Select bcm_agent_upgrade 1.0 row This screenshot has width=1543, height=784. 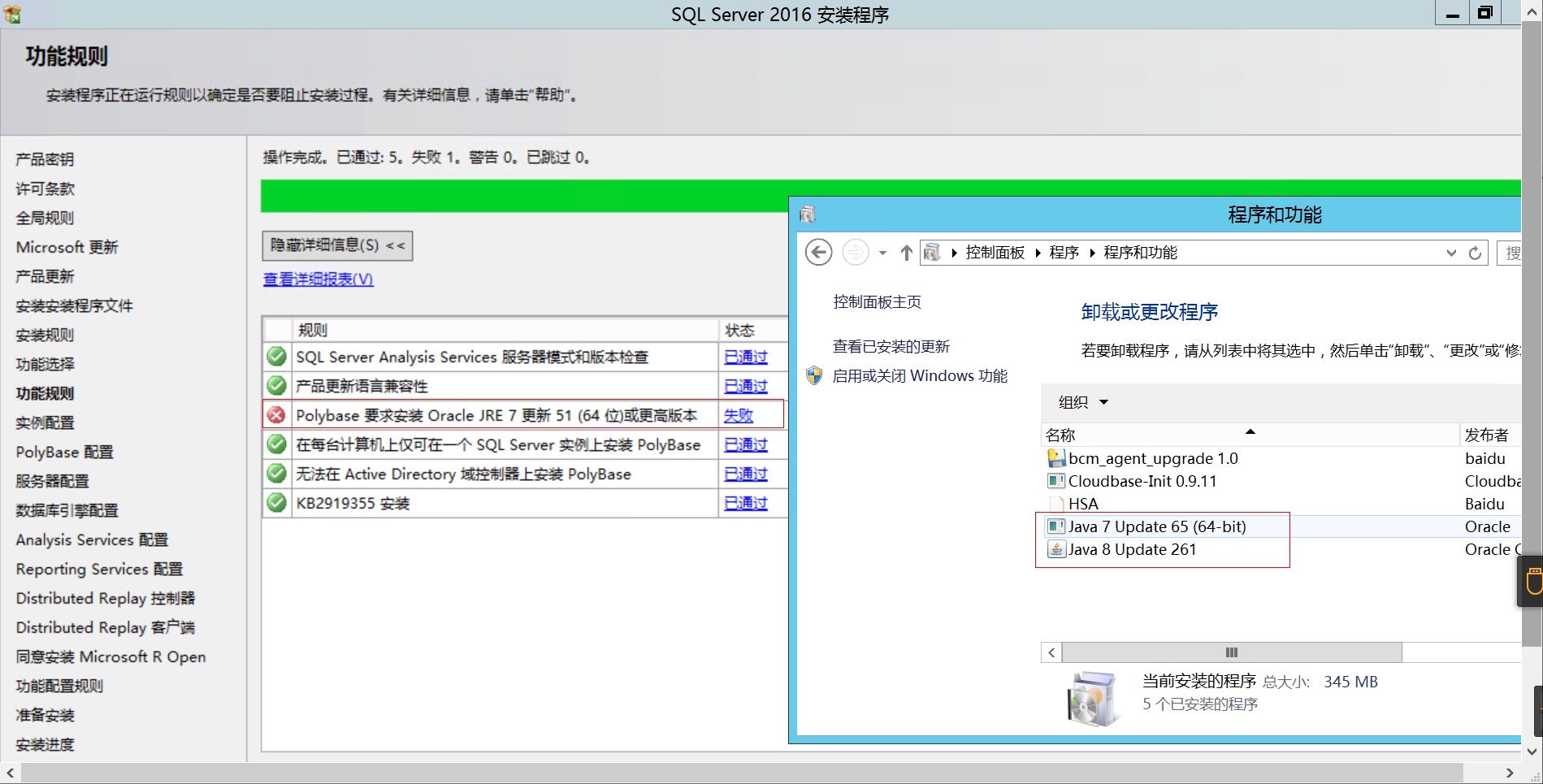coord(1280,458)
